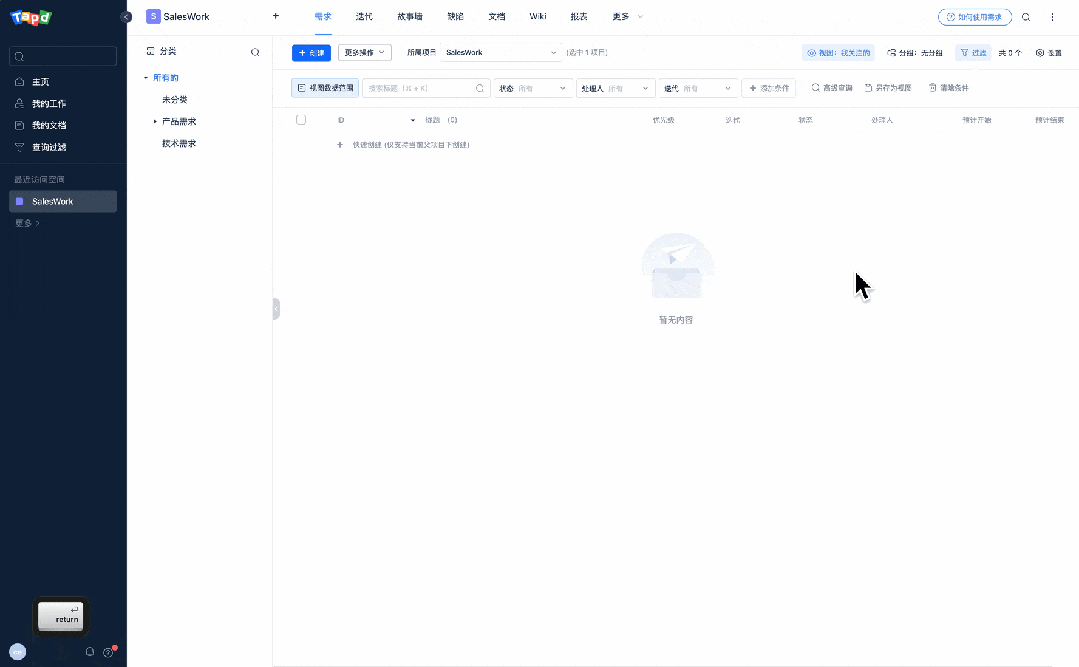Toggle the 过滤 filter panel
This screenshot has width=1079, height=667.
click(x=973, y=53)
